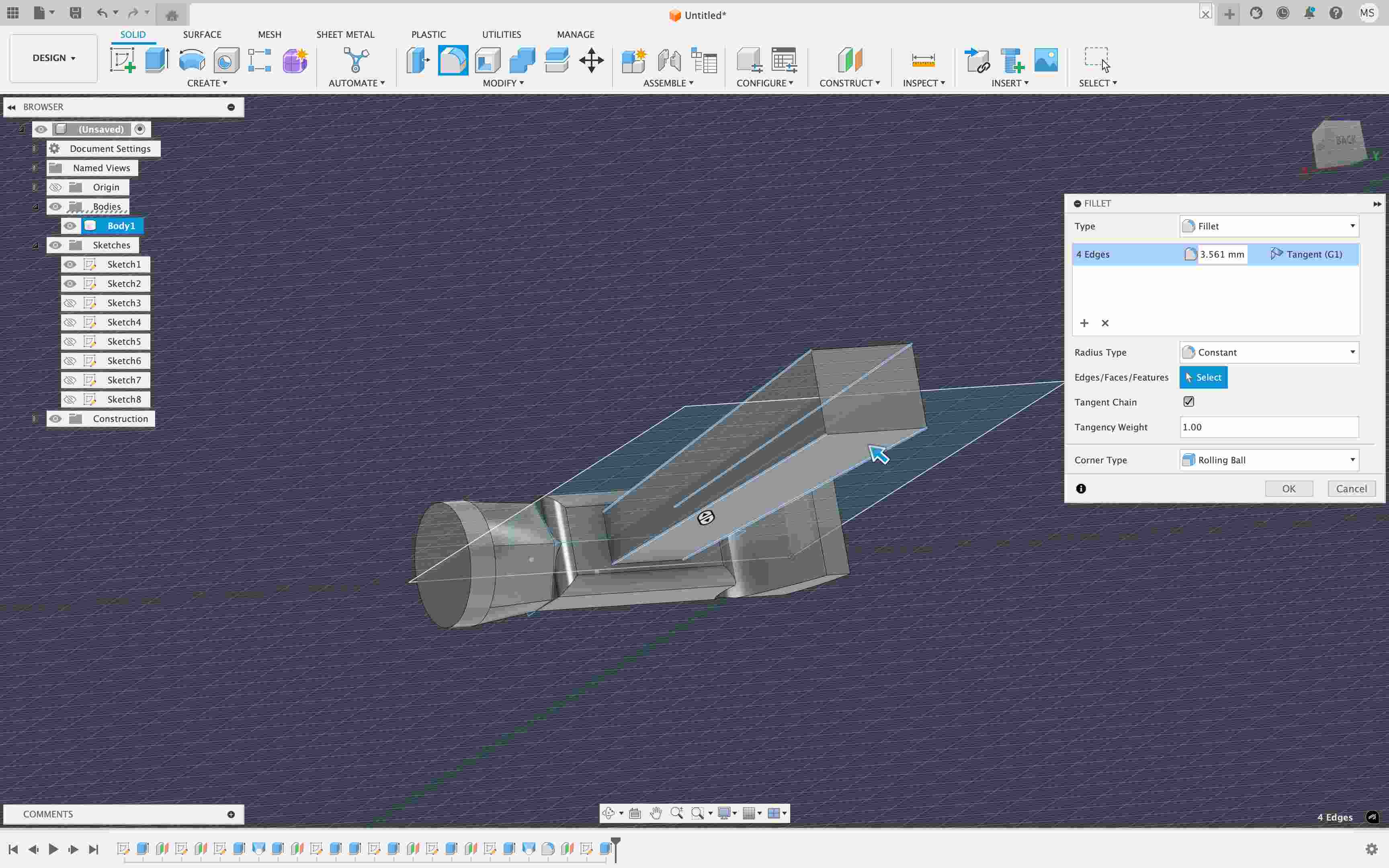
Task: Click the Edges/Faces/Features Select button
Action: (1203, 377)
